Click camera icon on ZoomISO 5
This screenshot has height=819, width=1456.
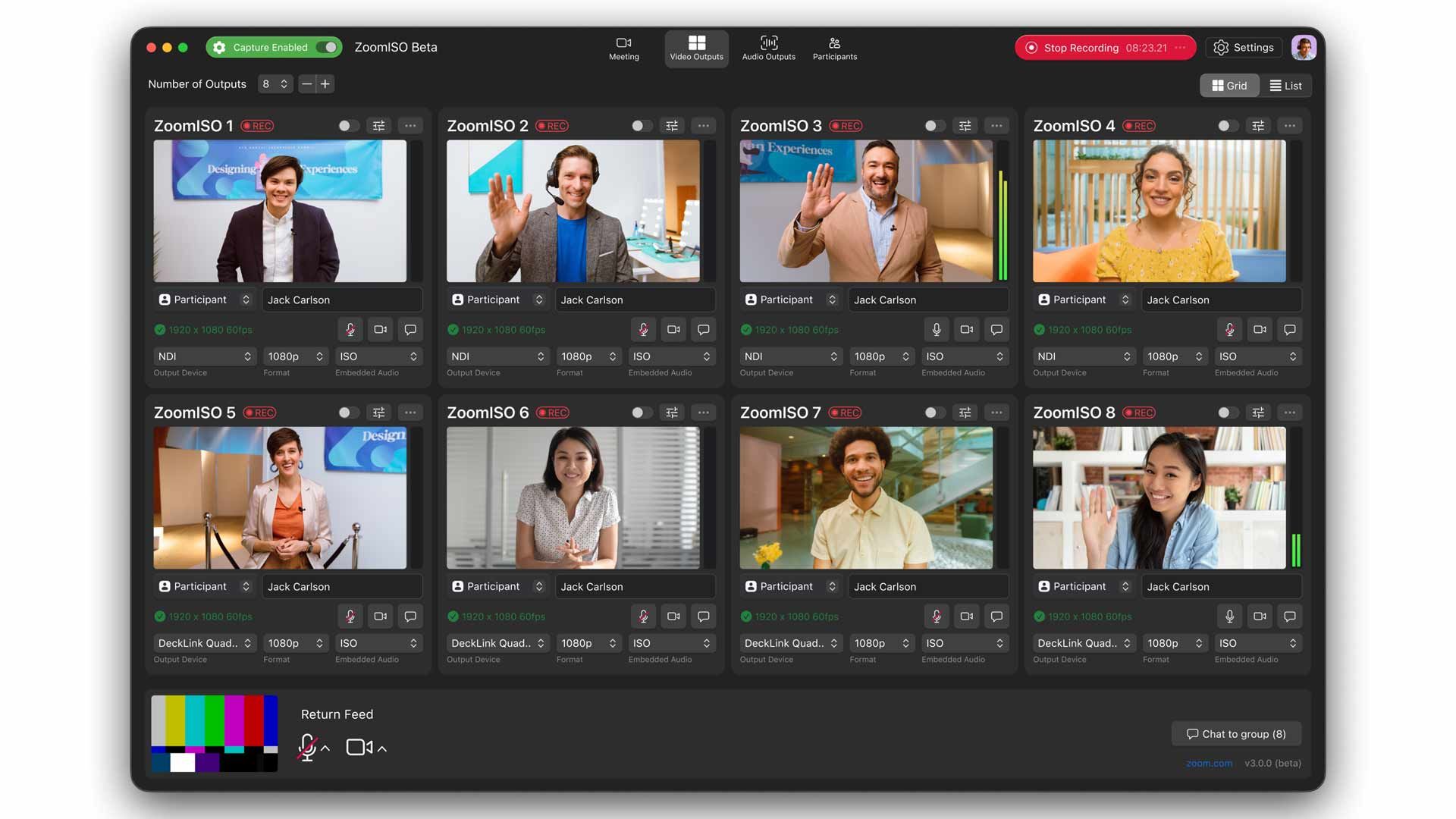[381, 617]
